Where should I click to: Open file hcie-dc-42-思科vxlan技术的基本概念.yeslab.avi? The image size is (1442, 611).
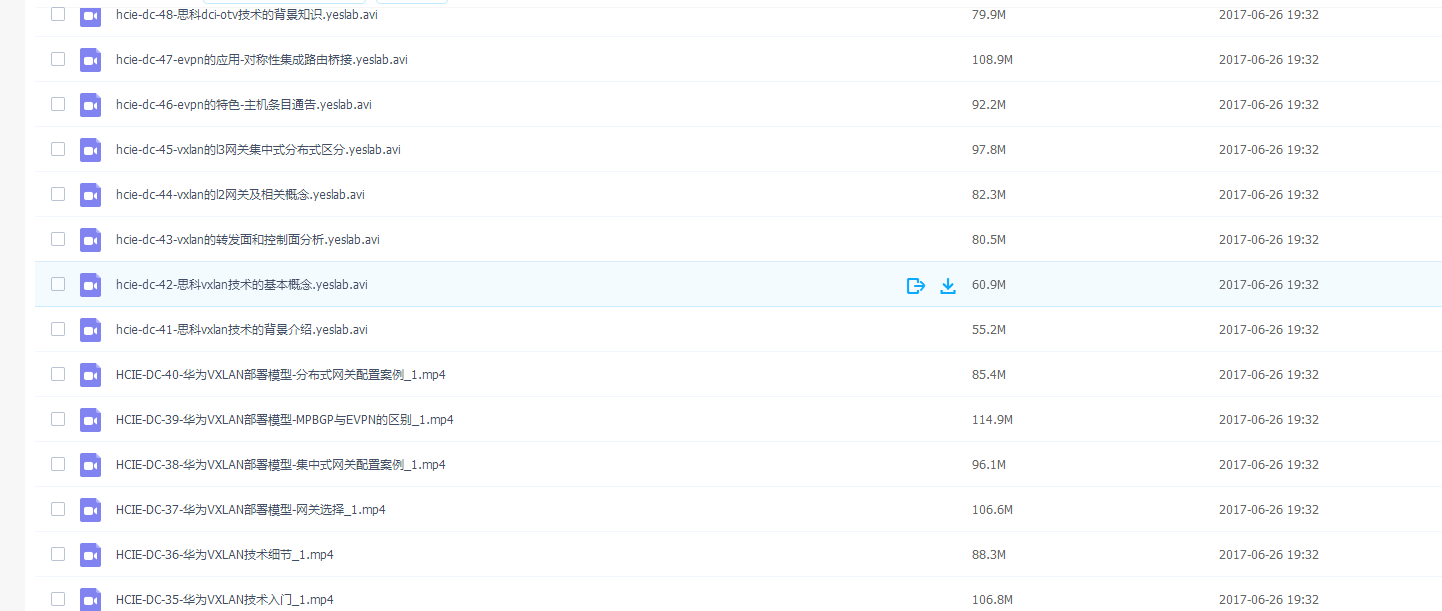pyautogui.click(x=242, y=285)
